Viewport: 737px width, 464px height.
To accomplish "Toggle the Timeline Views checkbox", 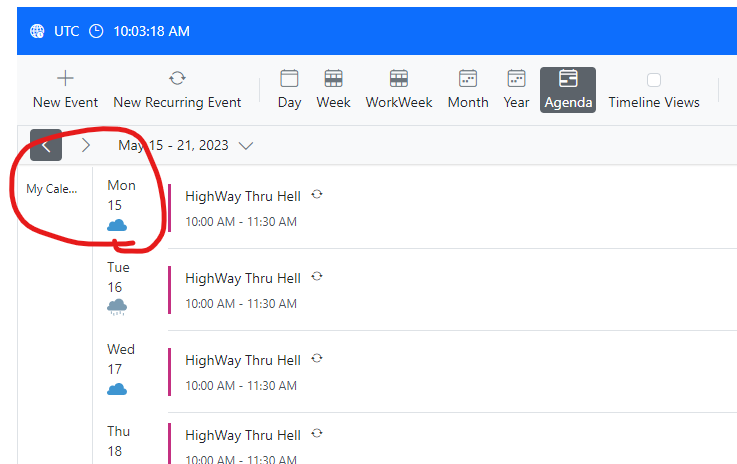I will 654,80.
